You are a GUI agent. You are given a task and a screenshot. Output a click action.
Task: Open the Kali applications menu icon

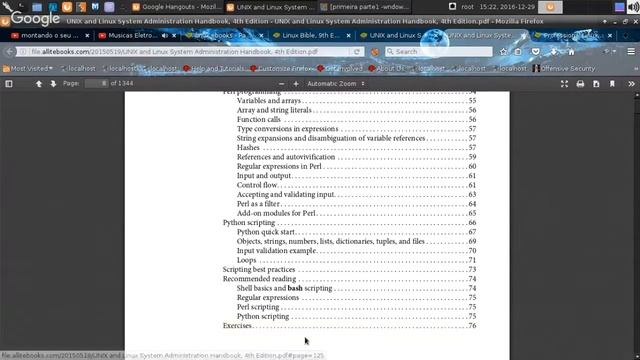click(7, 7)
